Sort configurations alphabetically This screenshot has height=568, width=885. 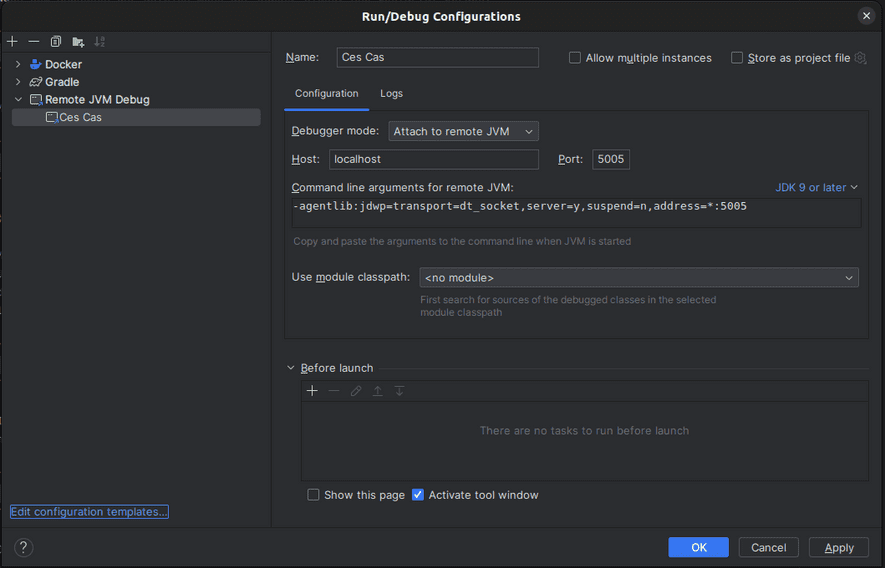tap(99, 41)
